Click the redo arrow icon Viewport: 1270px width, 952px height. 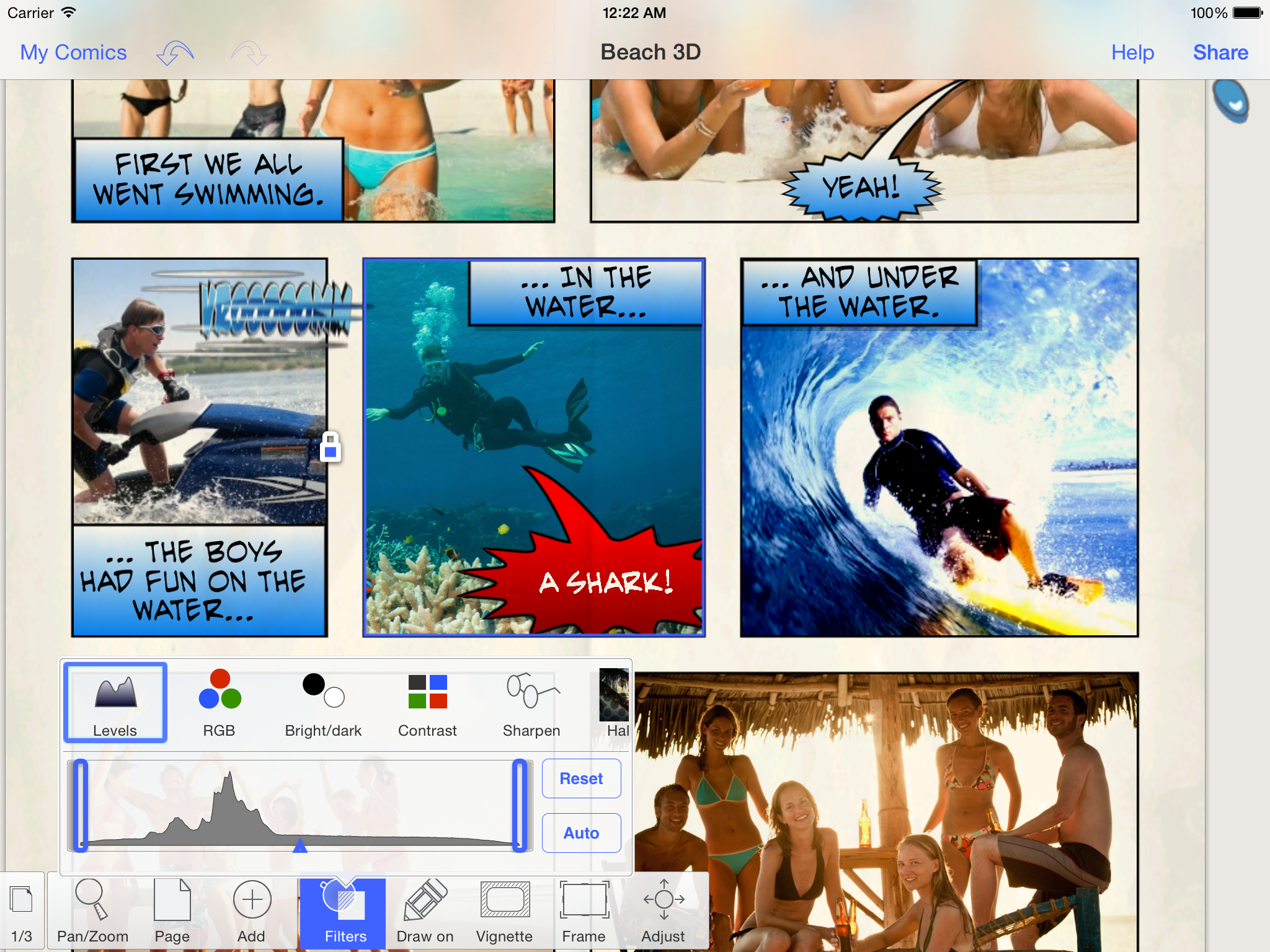[249, 53]
